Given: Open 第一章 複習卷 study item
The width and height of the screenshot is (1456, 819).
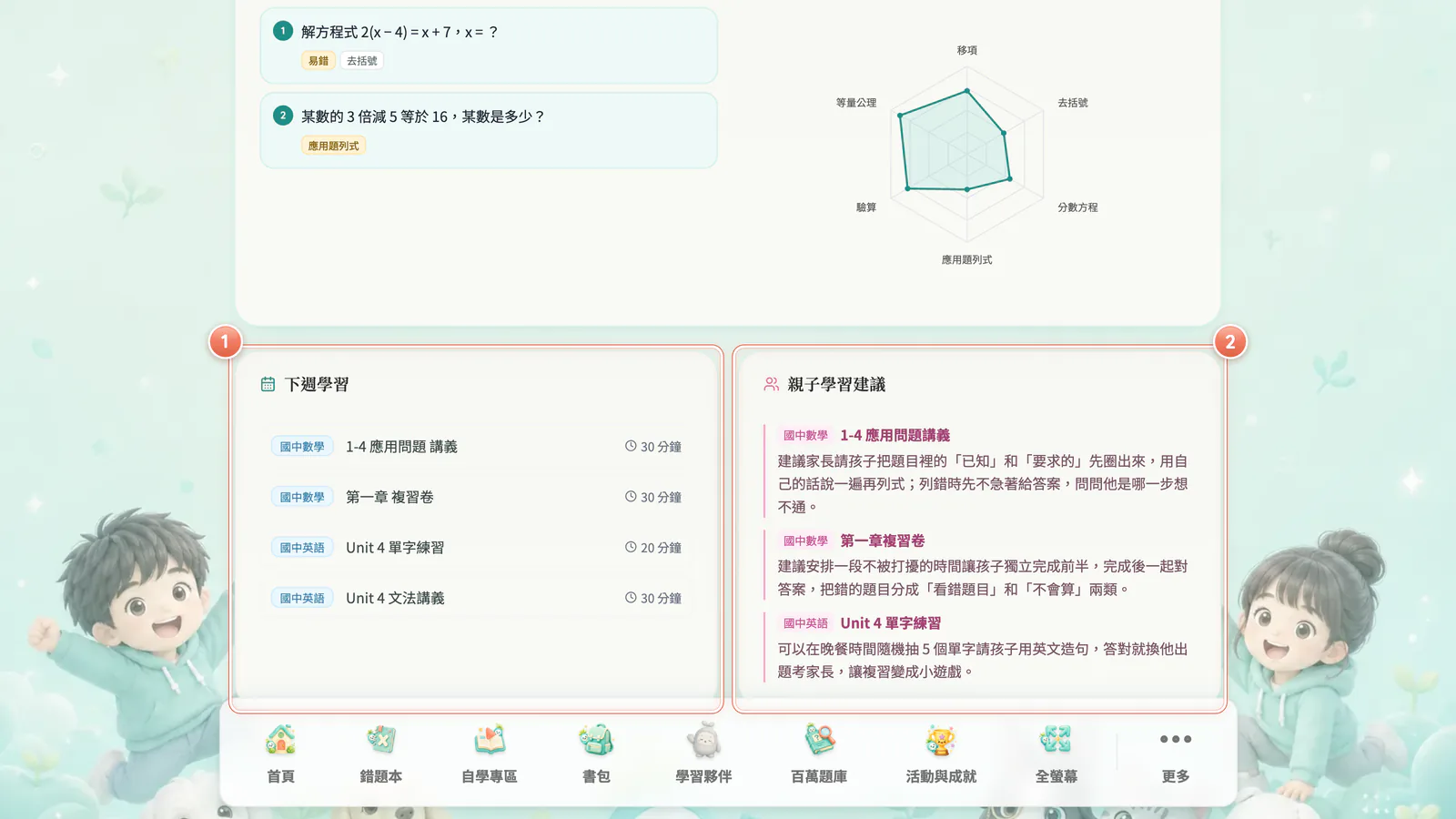Looking at the screenshot, I should 476,497.
